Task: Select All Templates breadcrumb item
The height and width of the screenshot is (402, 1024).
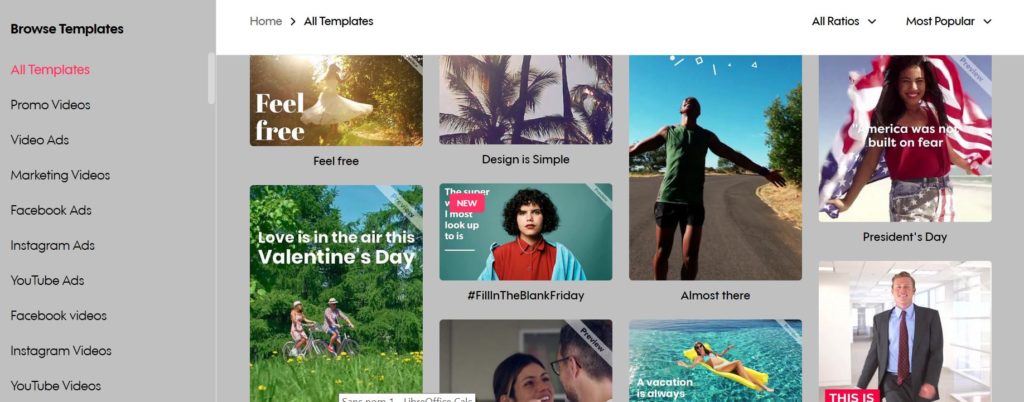Action: [x=338, y=22]
